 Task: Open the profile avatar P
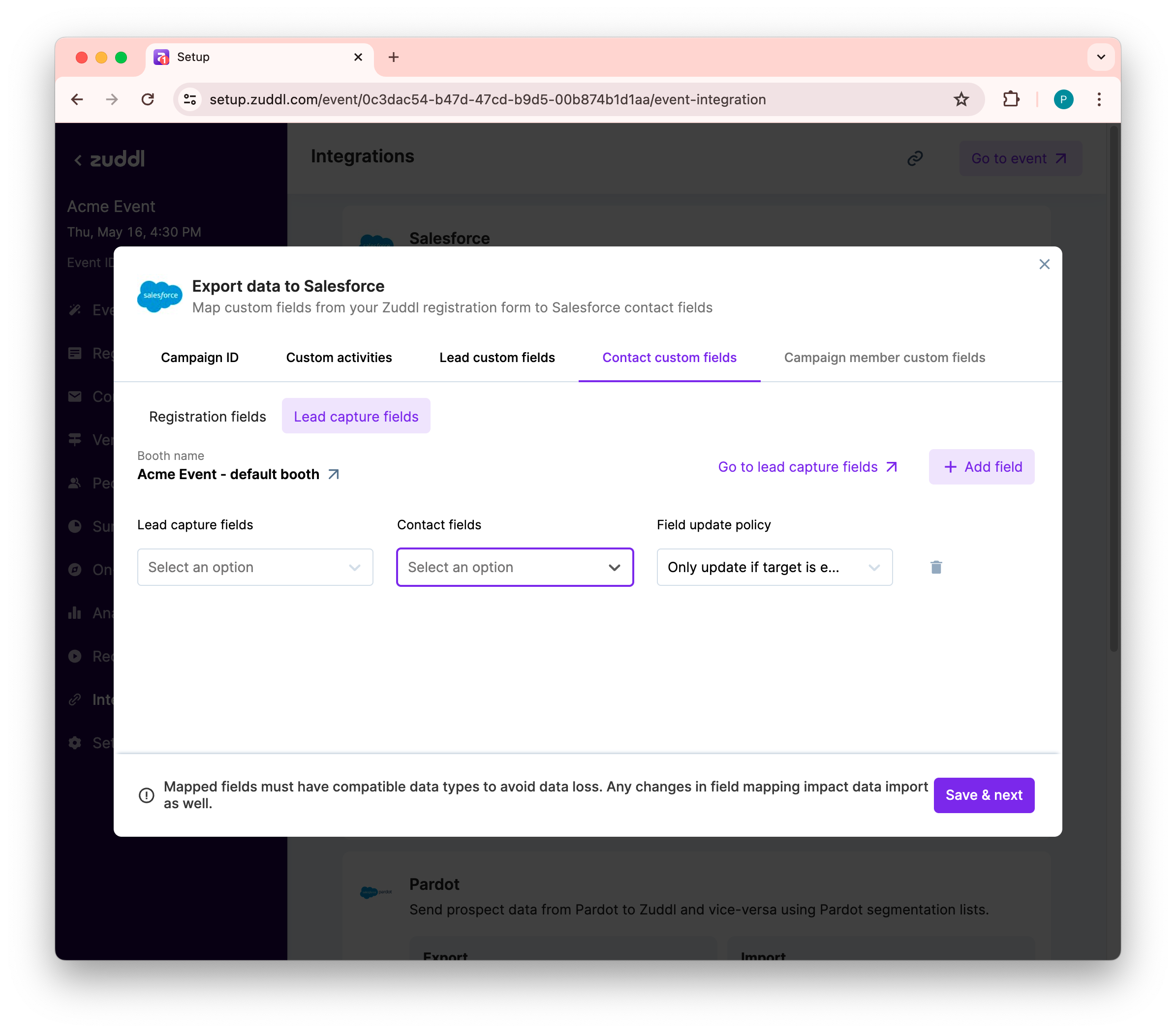click(x=1063, y=99)
